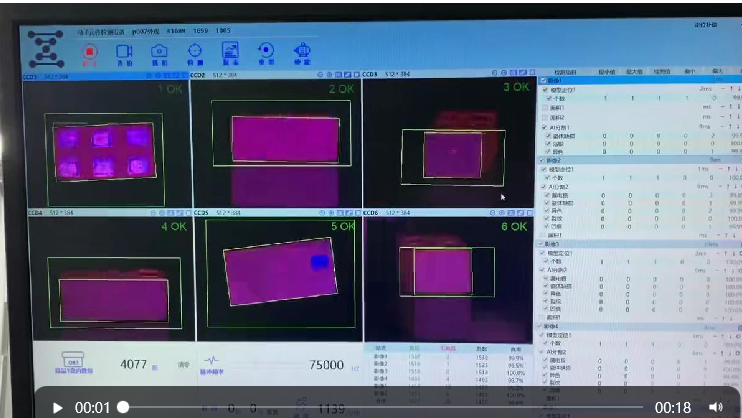Screen dimensions: 742x418
Task: Click the circular reset icon in toolbar
Action: click(x=266, y=51)
